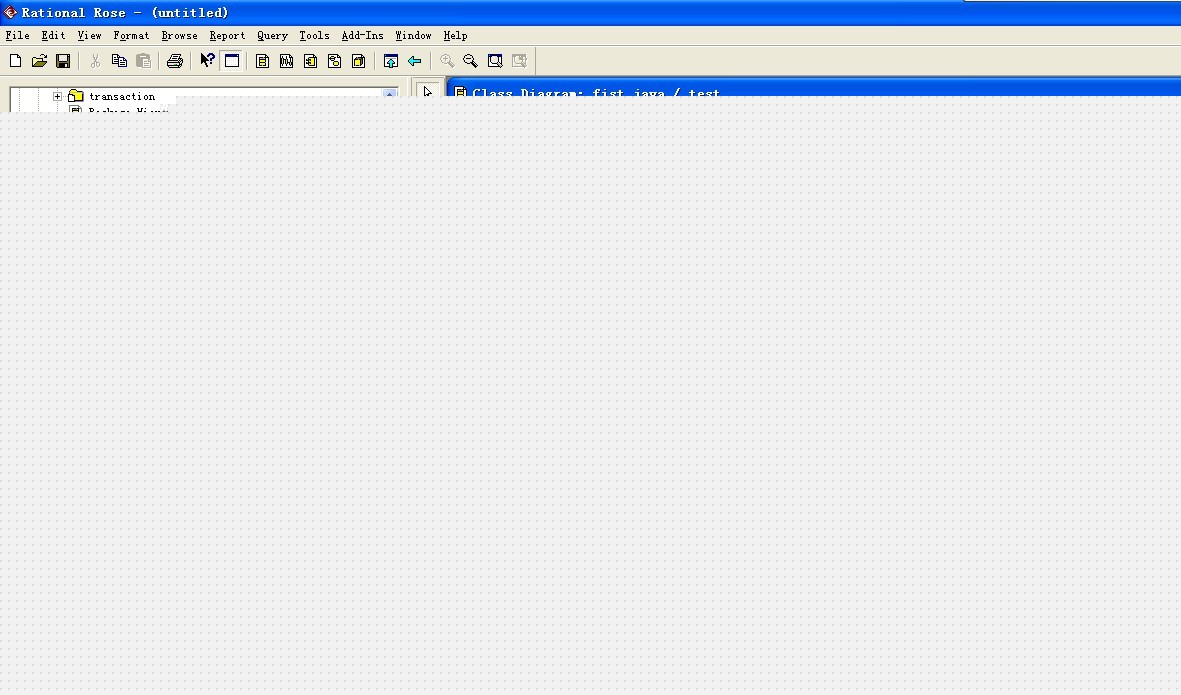The image size is (1181, 695).
Task: Open the Add-Ins menu
Action: (362, 35)
